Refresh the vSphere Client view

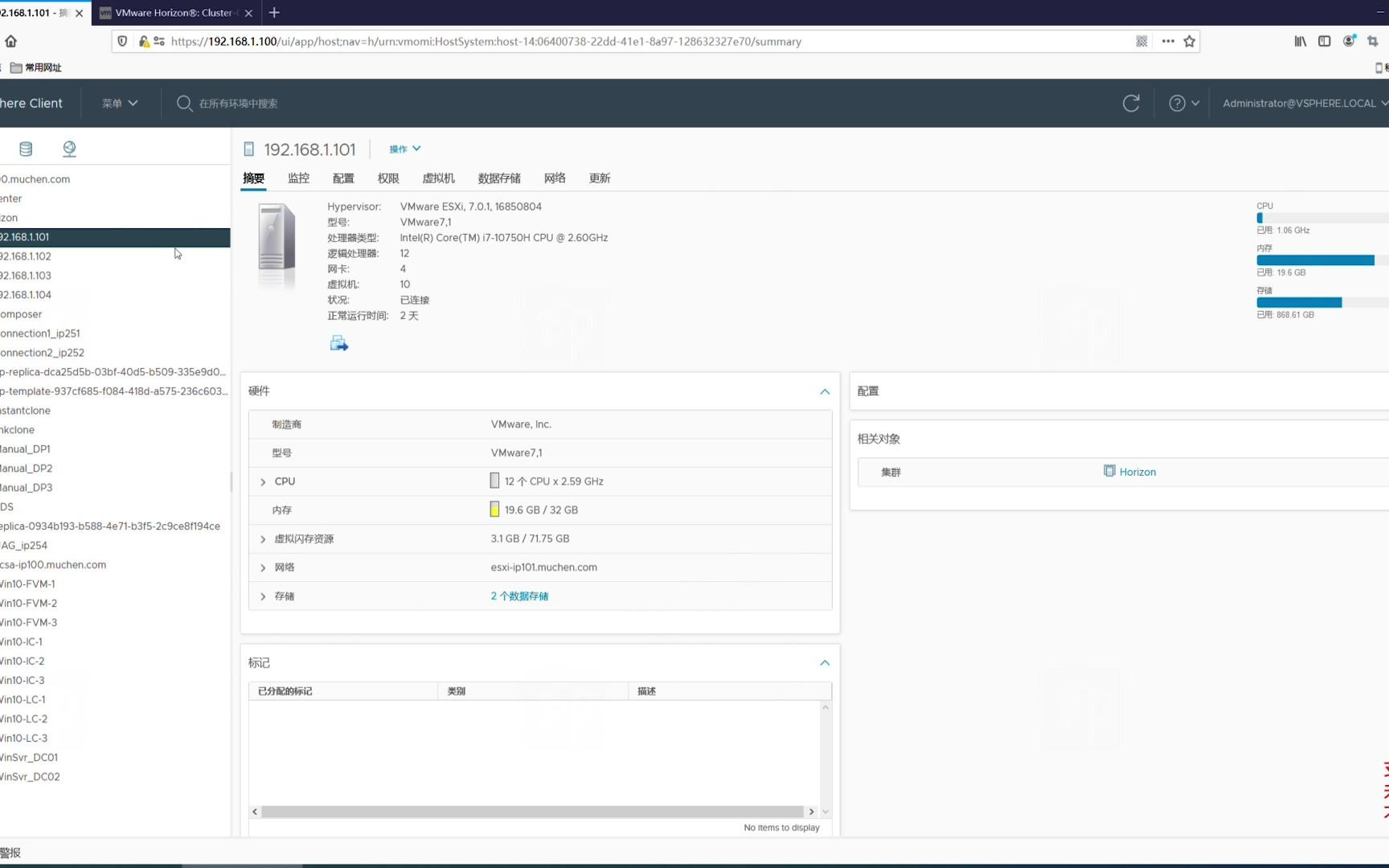coord(1131,103)
